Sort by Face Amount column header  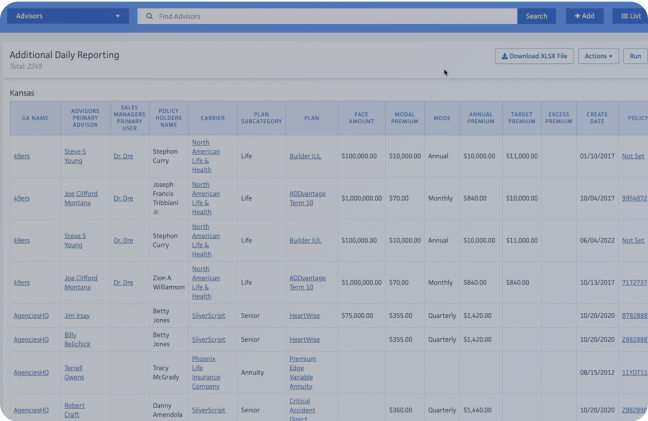pyautogui.click(x=361, y=118)
